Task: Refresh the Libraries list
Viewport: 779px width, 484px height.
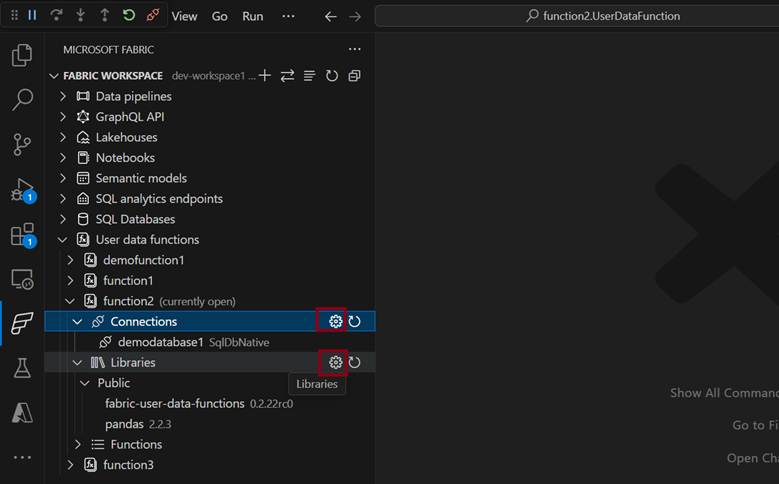Action: click(x=354, y=362)
